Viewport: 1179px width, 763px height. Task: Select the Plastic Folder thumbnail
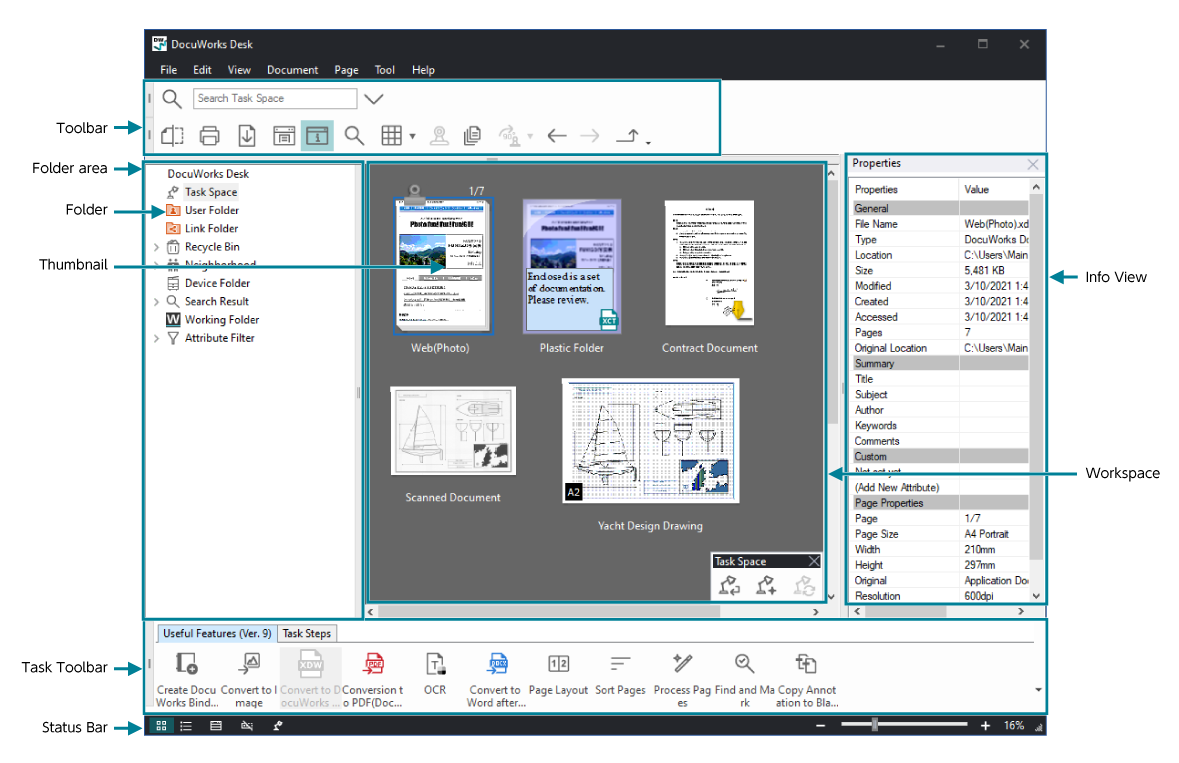pos(571,266)
